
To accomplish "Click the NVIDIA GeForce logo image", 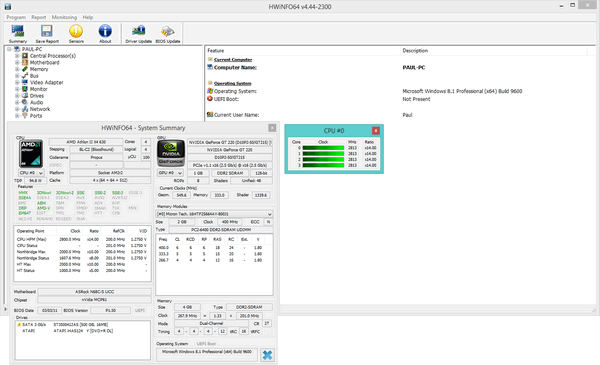I will 171,153.
